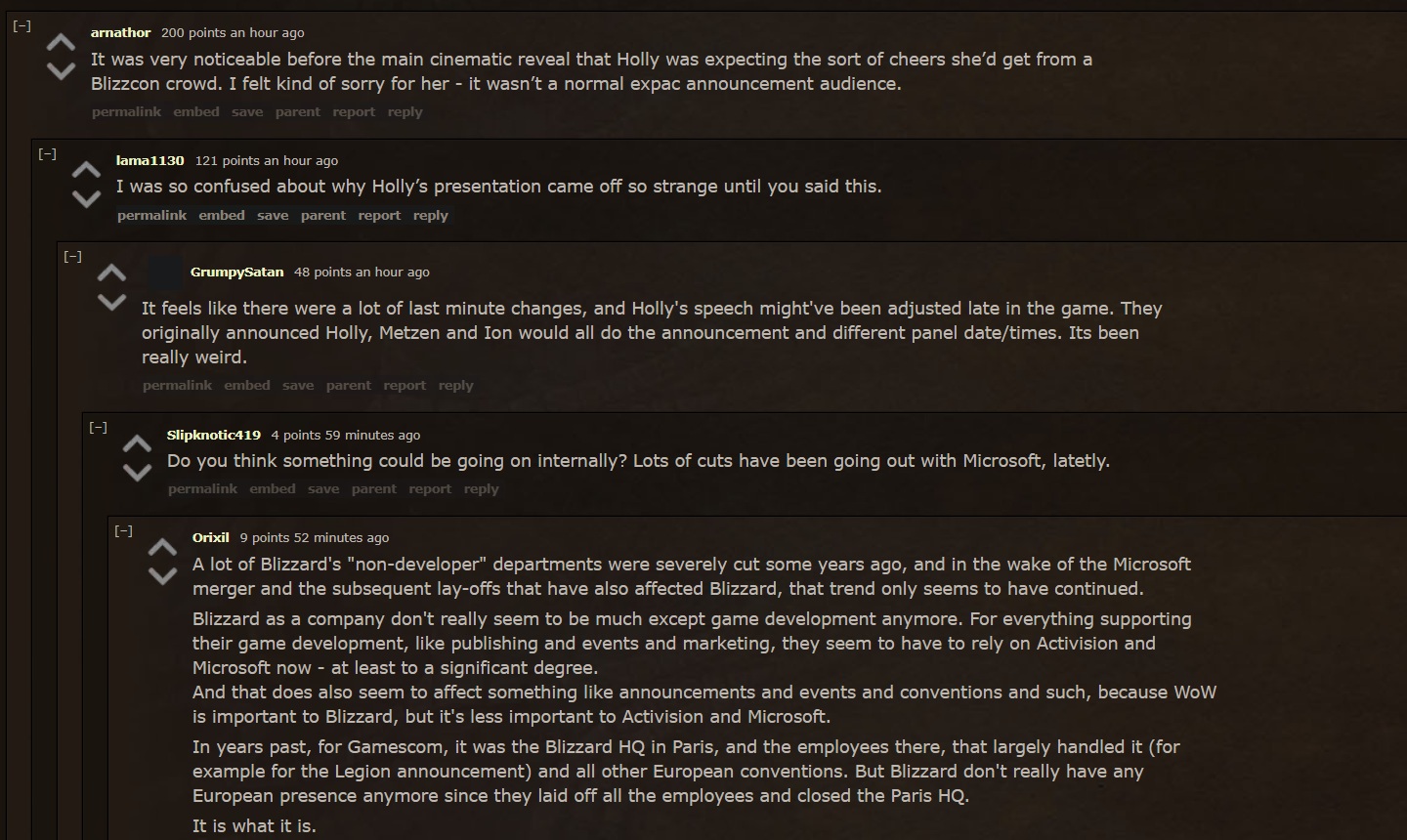This screenshot has width=1407, height=840.
Task: Downvote lama1130's reply
Action: click(86, 198)
